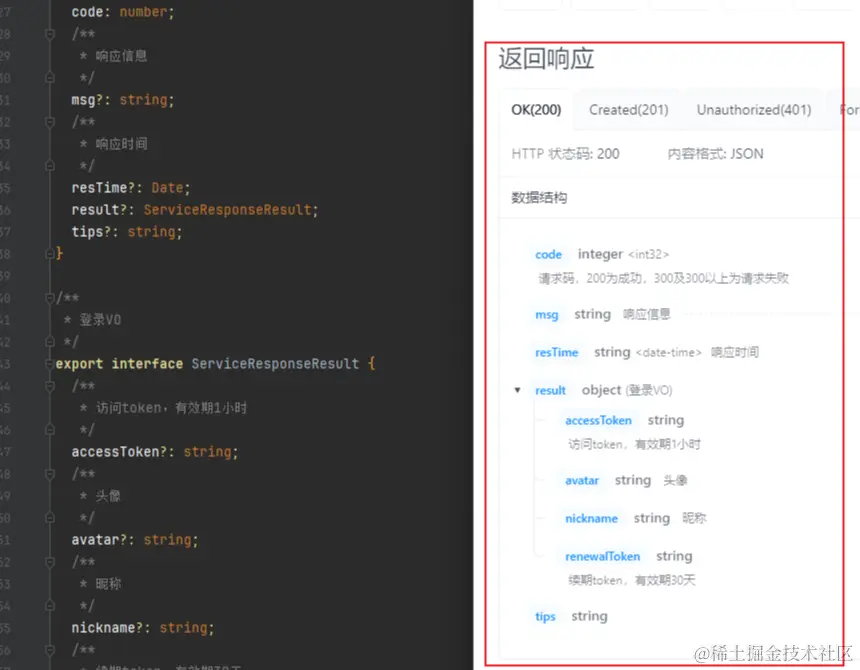Click the 返回响应 heading

click(546, 59)
